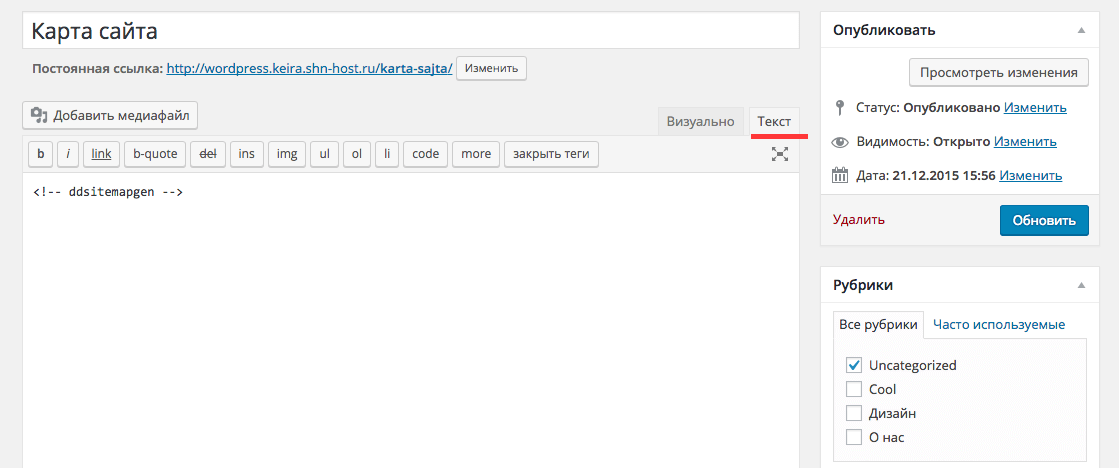Click into the Карта сайта title field
This screenshot has width=1119, height=468.
pyautogui.click(x=410, y=31)
